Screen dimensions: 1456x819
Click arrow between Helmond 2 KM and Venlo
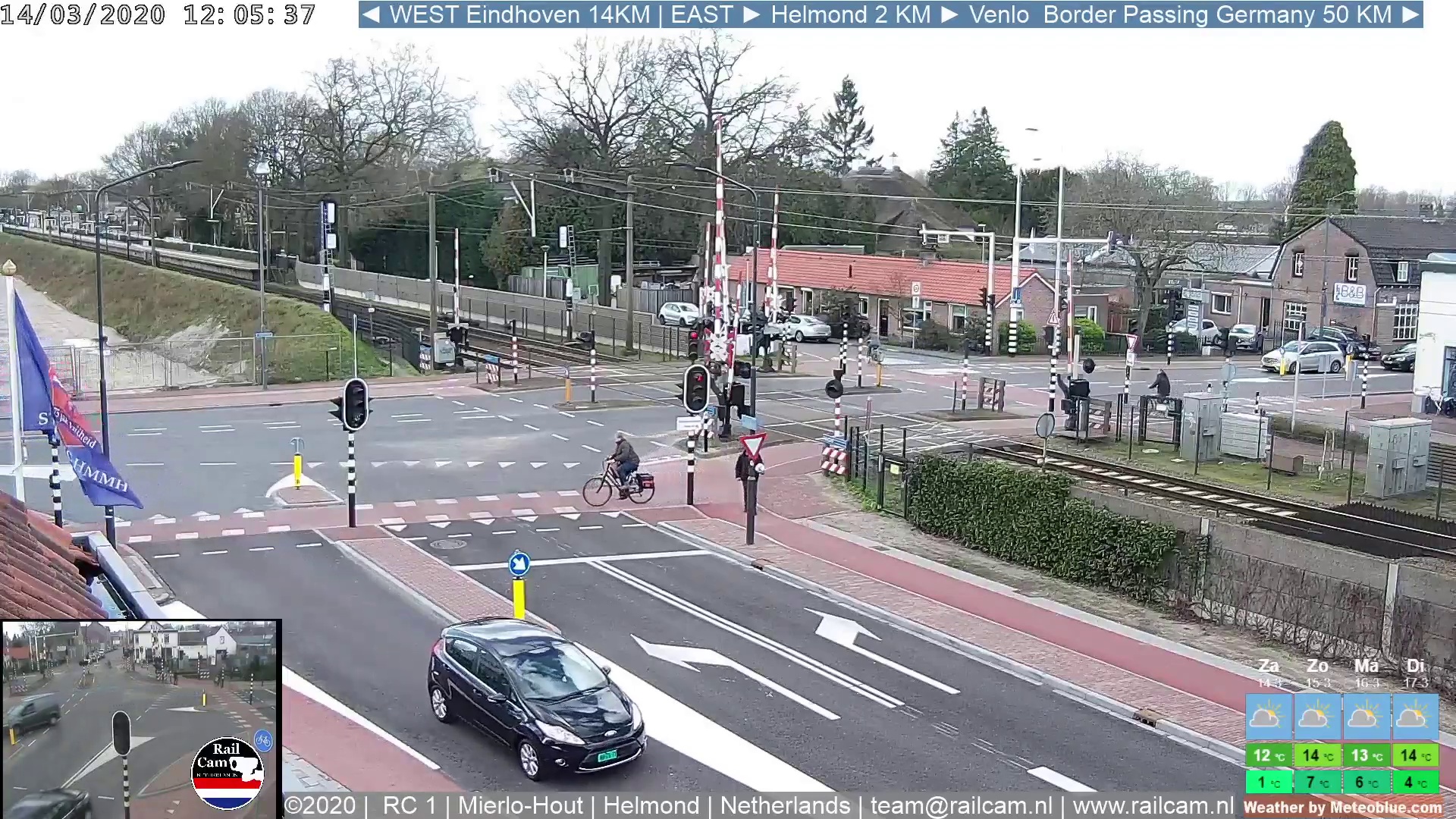pyautogui.click(x=949, y=14)
